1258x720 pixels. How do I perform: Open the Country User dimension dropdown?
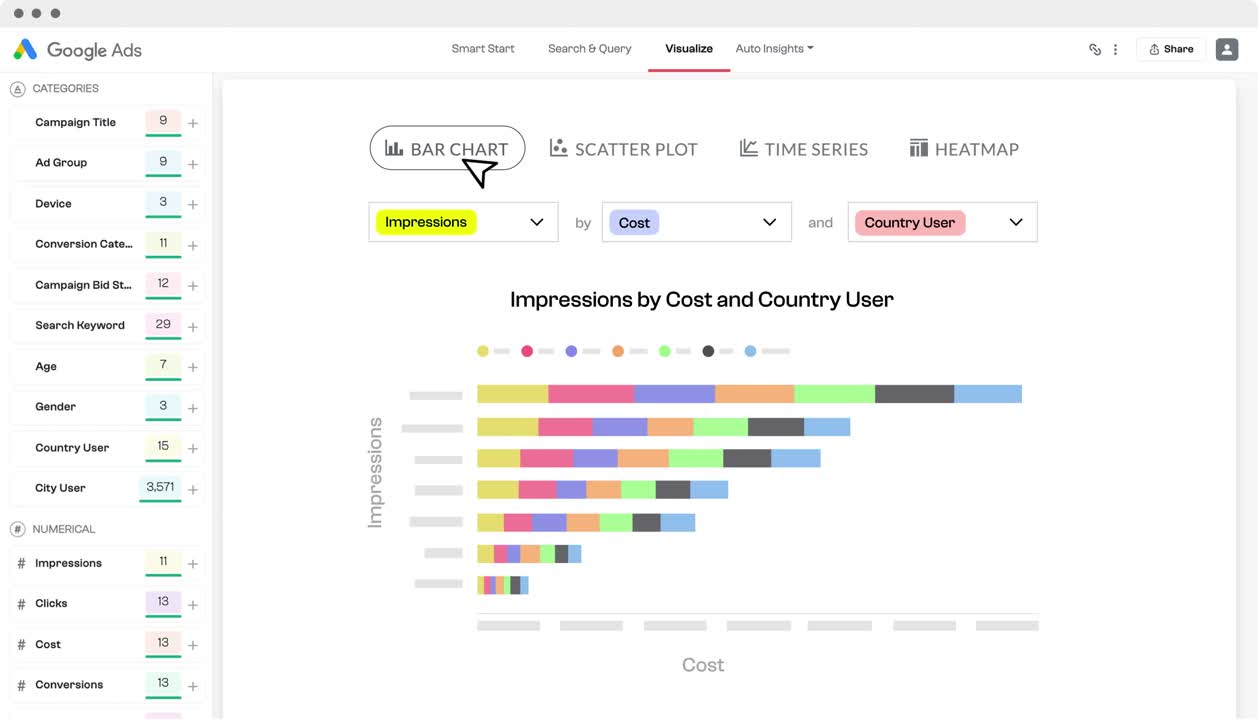[x=1016, y=221]
